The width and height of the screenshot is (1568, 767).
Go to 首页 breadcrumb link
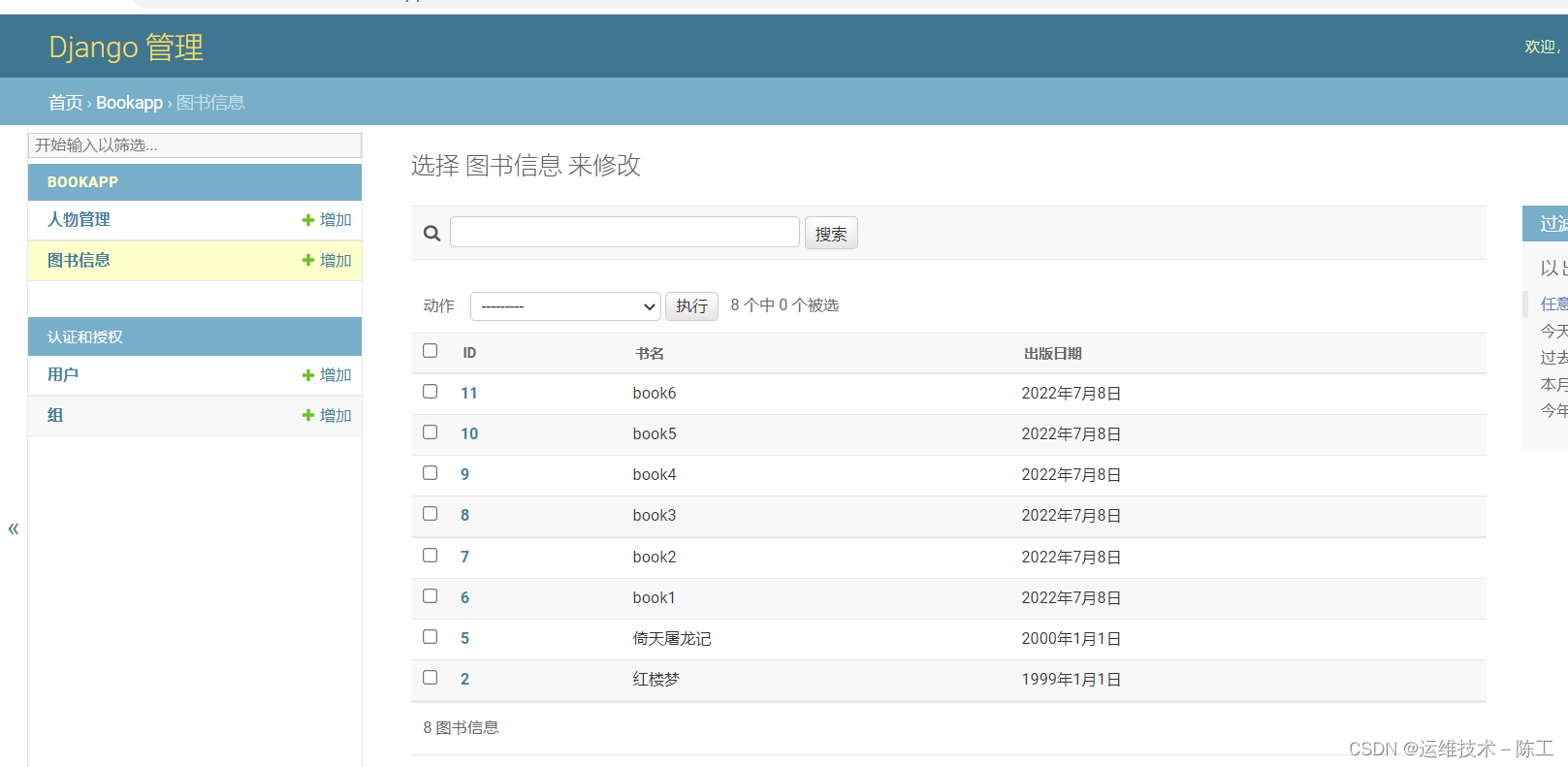click(65, 103)
